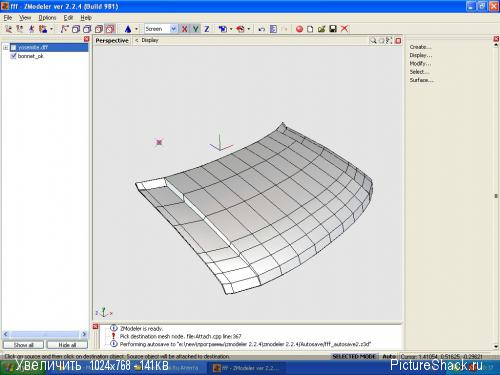Click the down arrow of the right panel scrollbar
Viewport: 500px width, 375px height.
496,347
